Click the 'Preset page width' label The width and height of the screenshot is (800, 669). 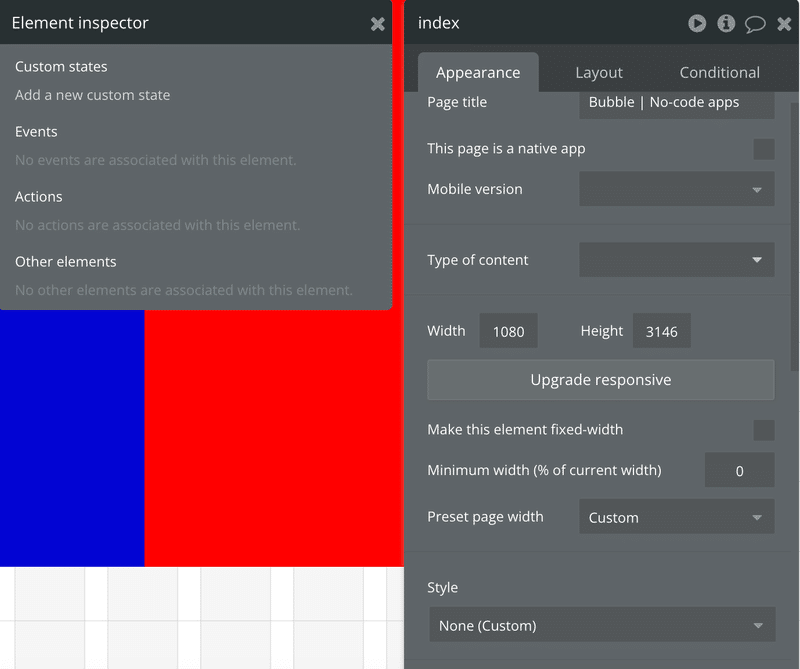pyautogui.click(x=485, y=517)
